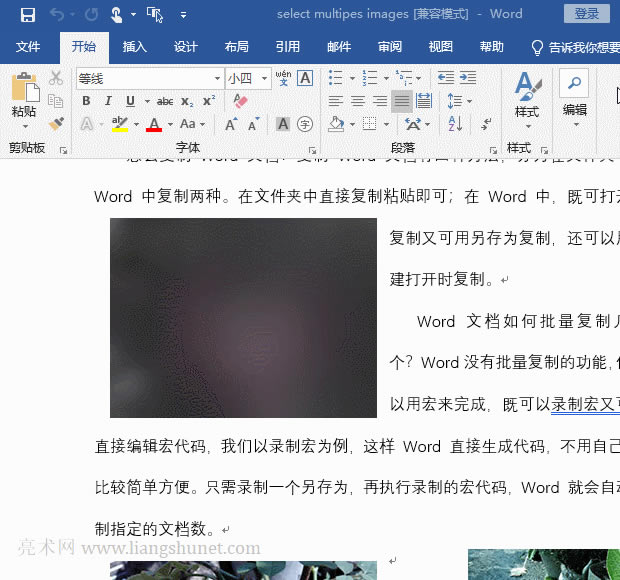Open the font size dropdown 小四

click(264, 78)
